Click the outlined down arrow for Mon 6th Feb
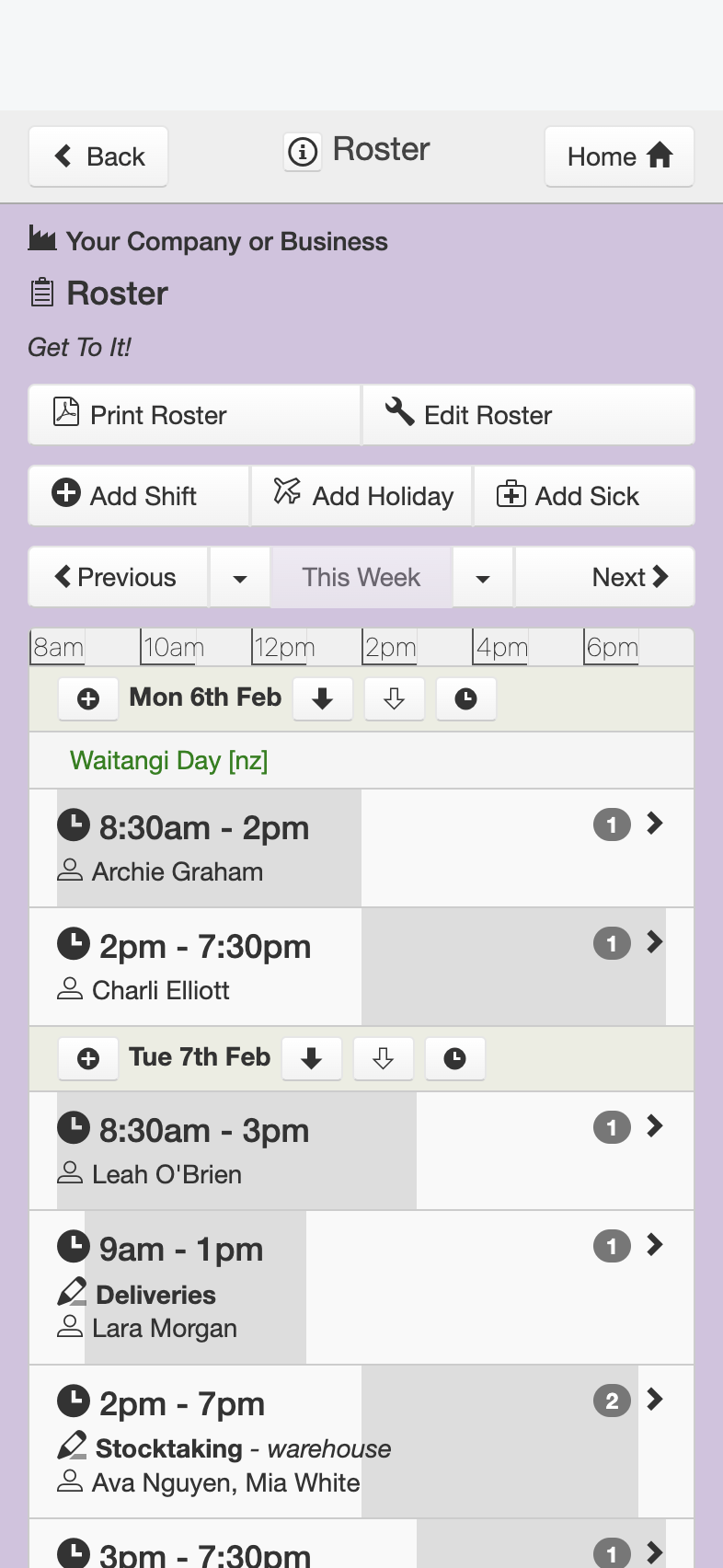 [x=394, y=699]
